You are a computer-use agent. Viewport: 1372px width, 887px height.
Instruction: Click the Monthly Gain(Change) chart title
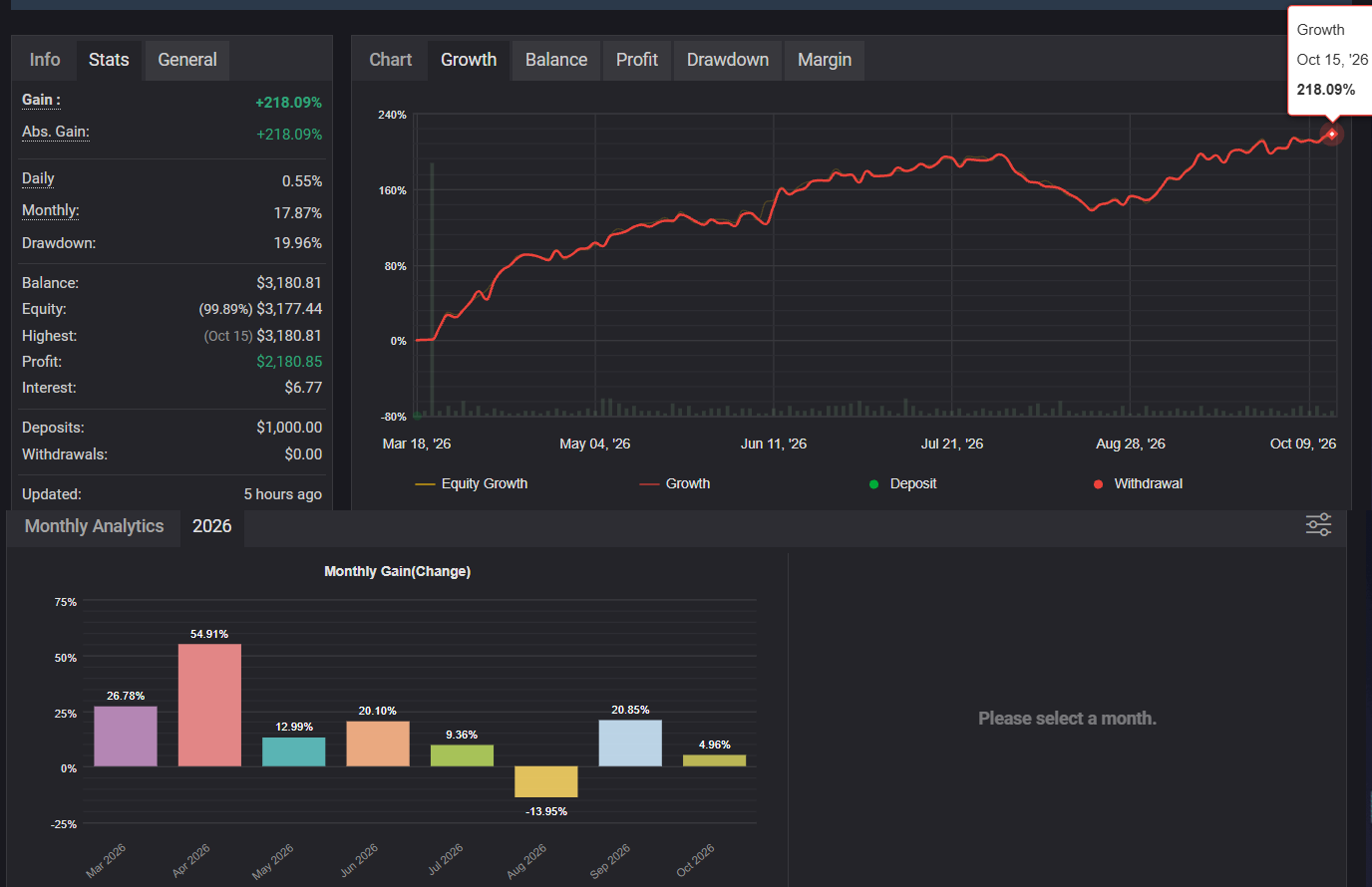(x=397, y=571)
